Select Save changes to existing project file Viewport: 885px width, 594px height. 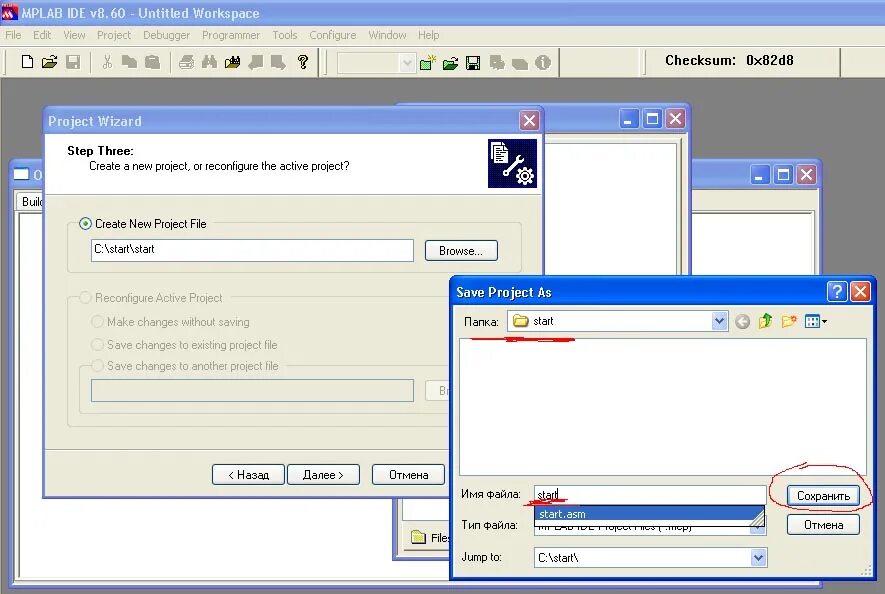98,345
